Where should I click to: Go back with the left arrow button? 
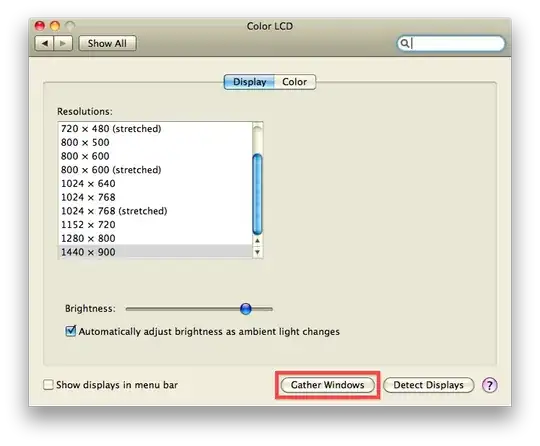click(44, 43)
